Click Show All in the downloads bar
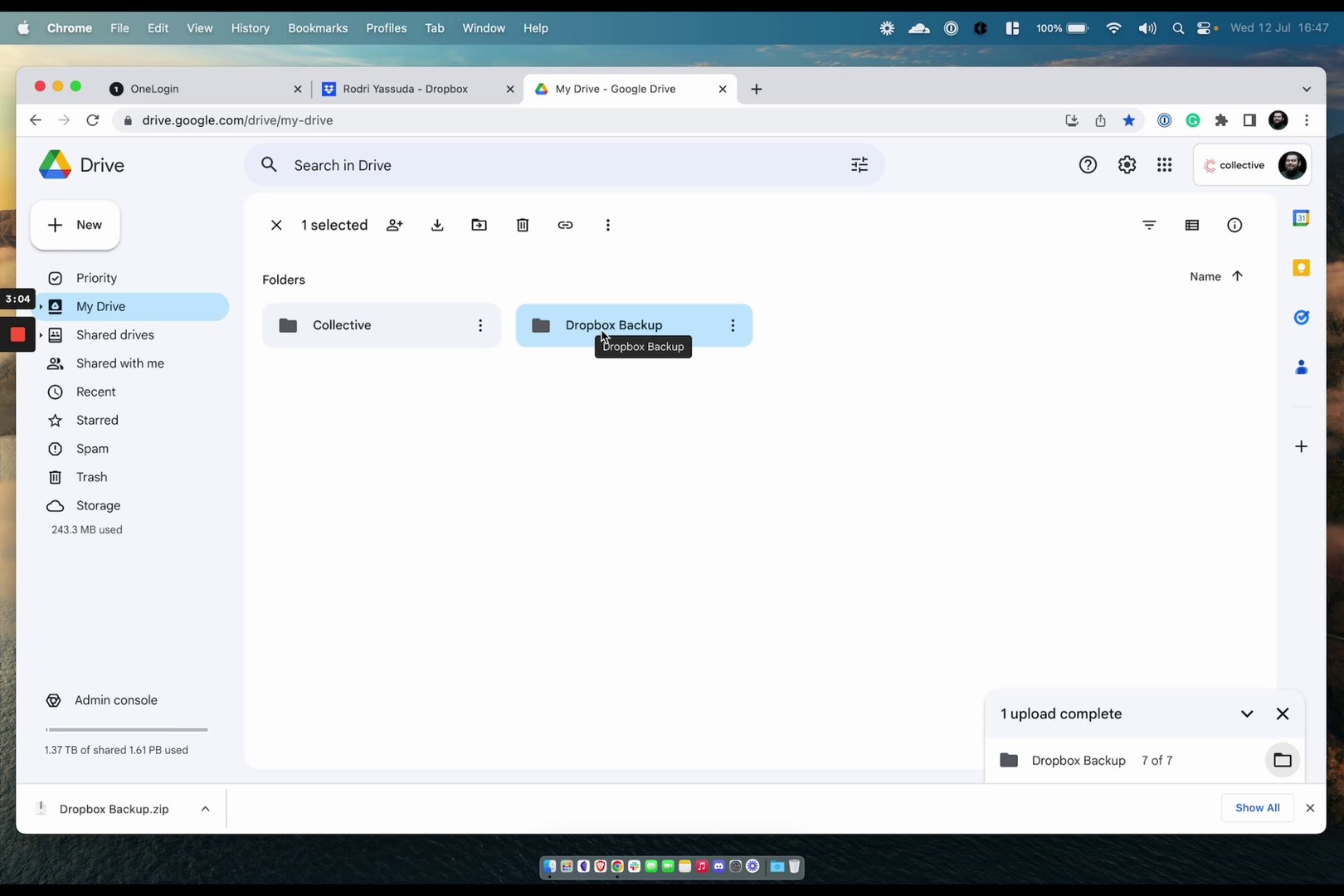 [x=1257, y=807]
